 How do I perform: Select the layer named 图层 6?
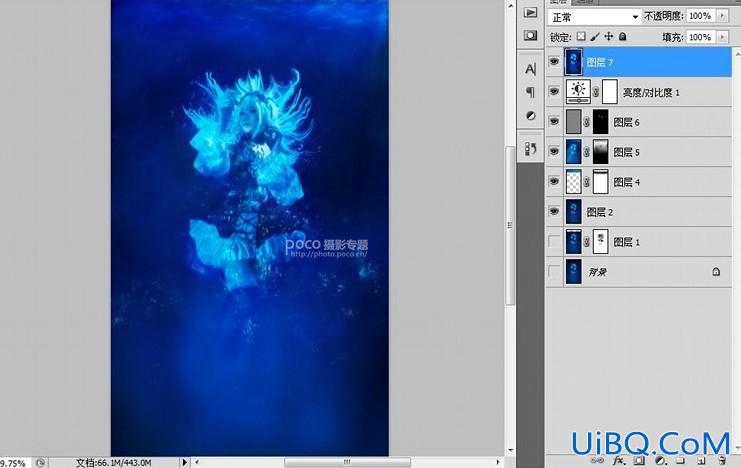coord(627,122)
